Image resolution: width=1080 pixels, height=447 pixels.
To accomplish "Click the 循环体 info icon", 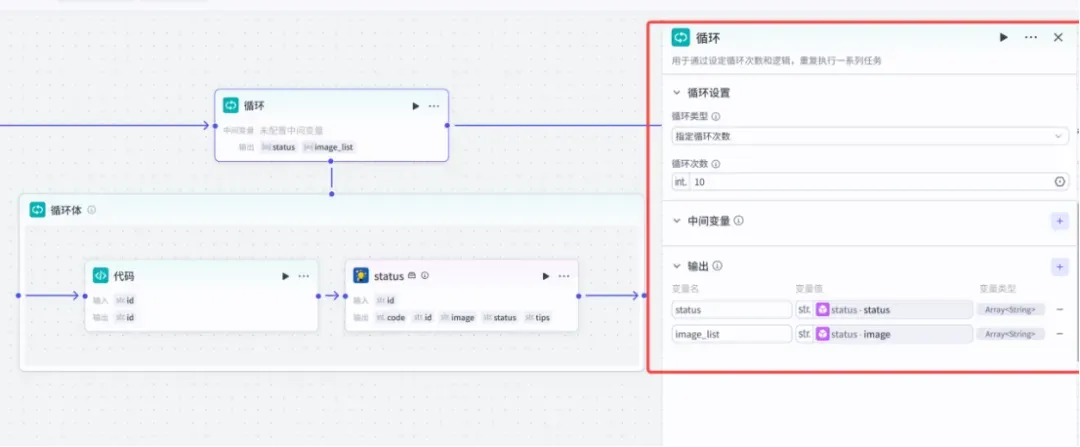I will [92, 210].
